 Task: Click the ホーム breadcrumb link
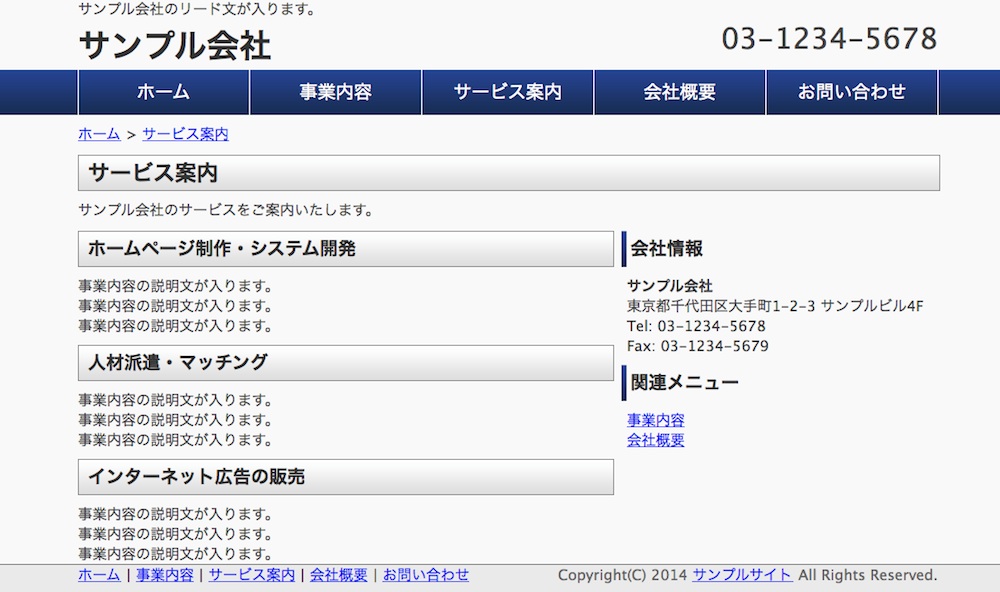(x=99, y=134)
